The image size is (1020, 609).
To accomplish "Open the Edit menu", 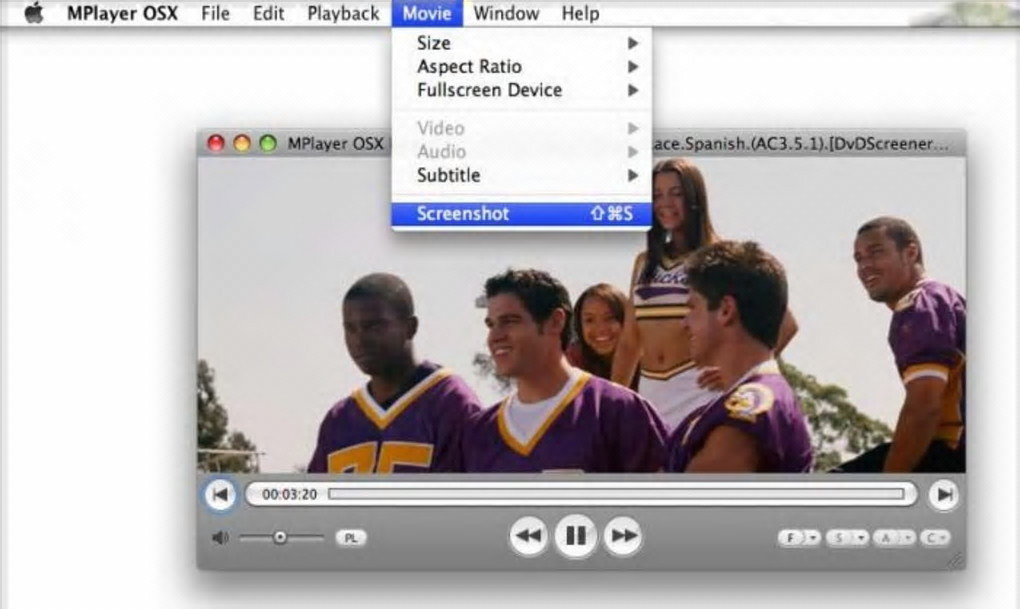I will [x=268, y=13].
